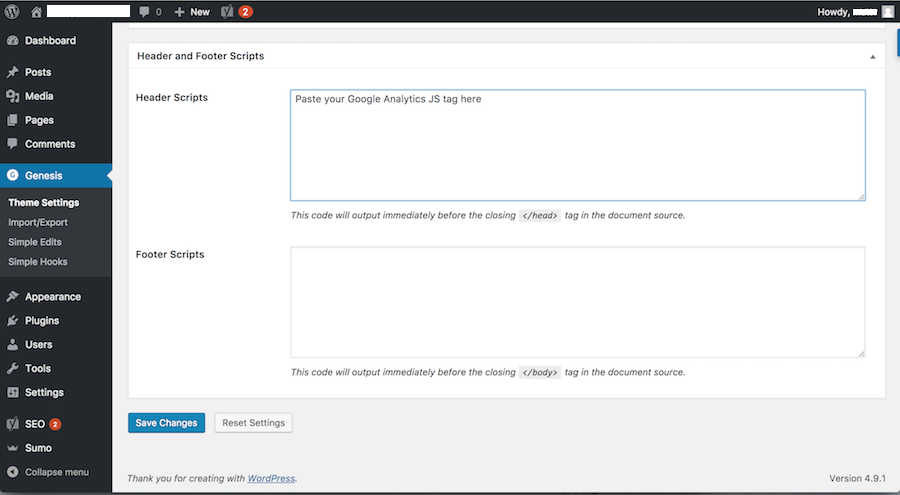Viewport: 900px width, 495px height.
Task: Click the Posts pin icon
Action: 12,72
